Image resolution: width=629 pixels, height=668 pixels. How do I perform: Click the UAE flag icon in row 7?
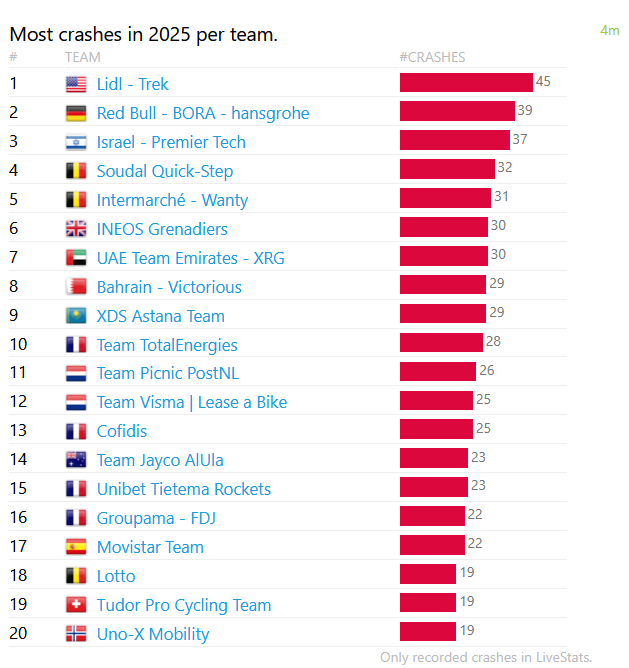(x=76, y=258)
